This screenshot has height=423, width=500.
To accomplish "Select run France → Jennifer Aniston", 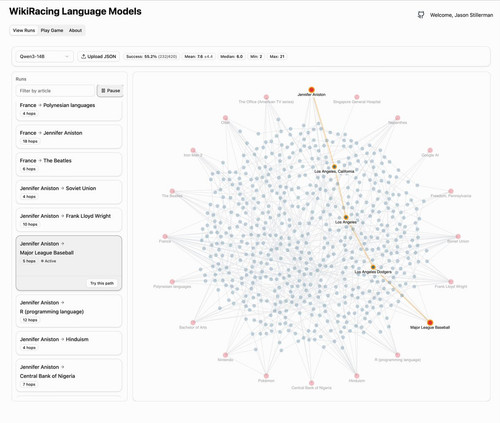I will point(69,137).
